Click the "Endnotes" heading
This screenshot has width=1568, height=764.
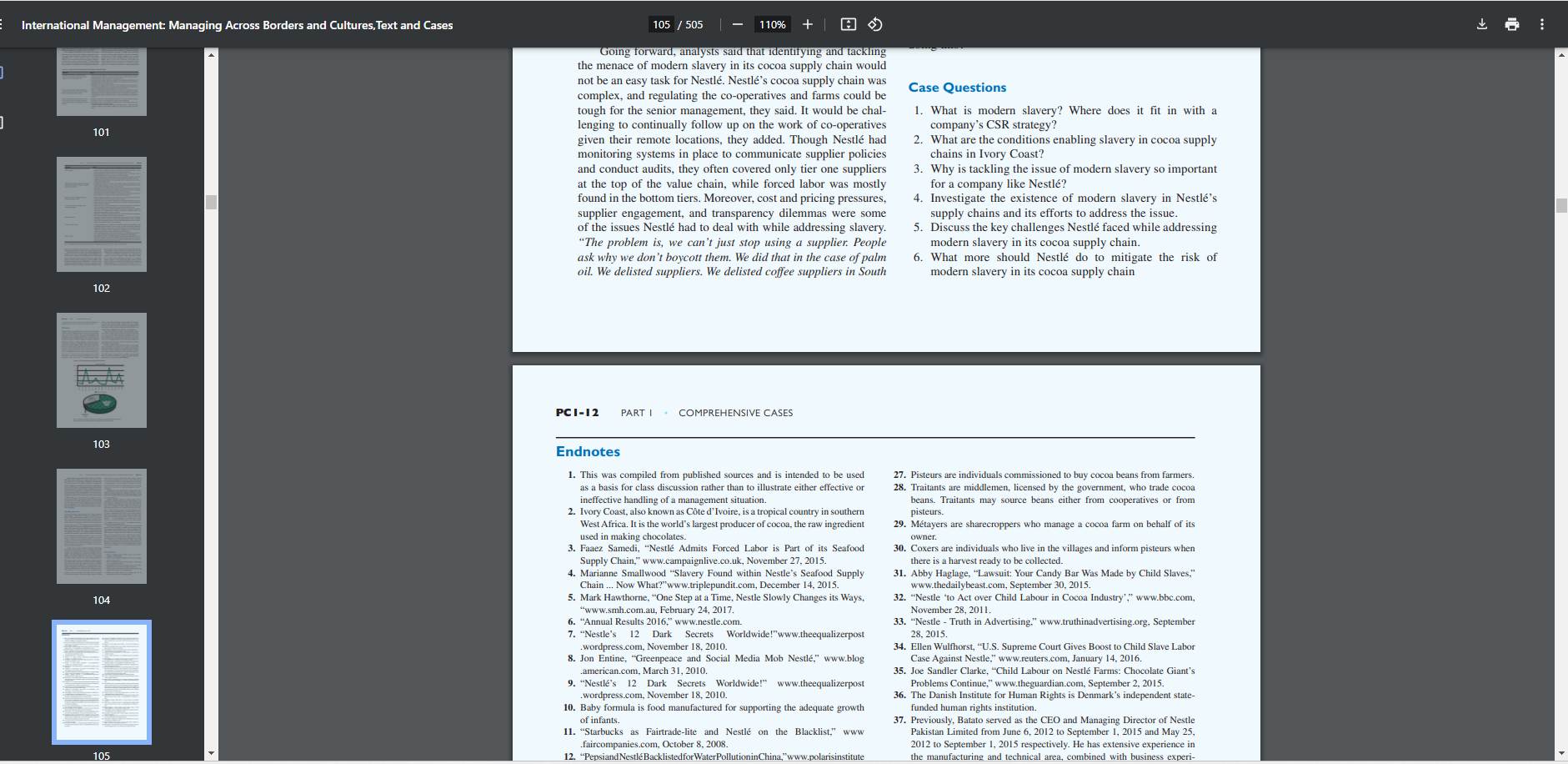pyautogui.click(x=588, y=451)
